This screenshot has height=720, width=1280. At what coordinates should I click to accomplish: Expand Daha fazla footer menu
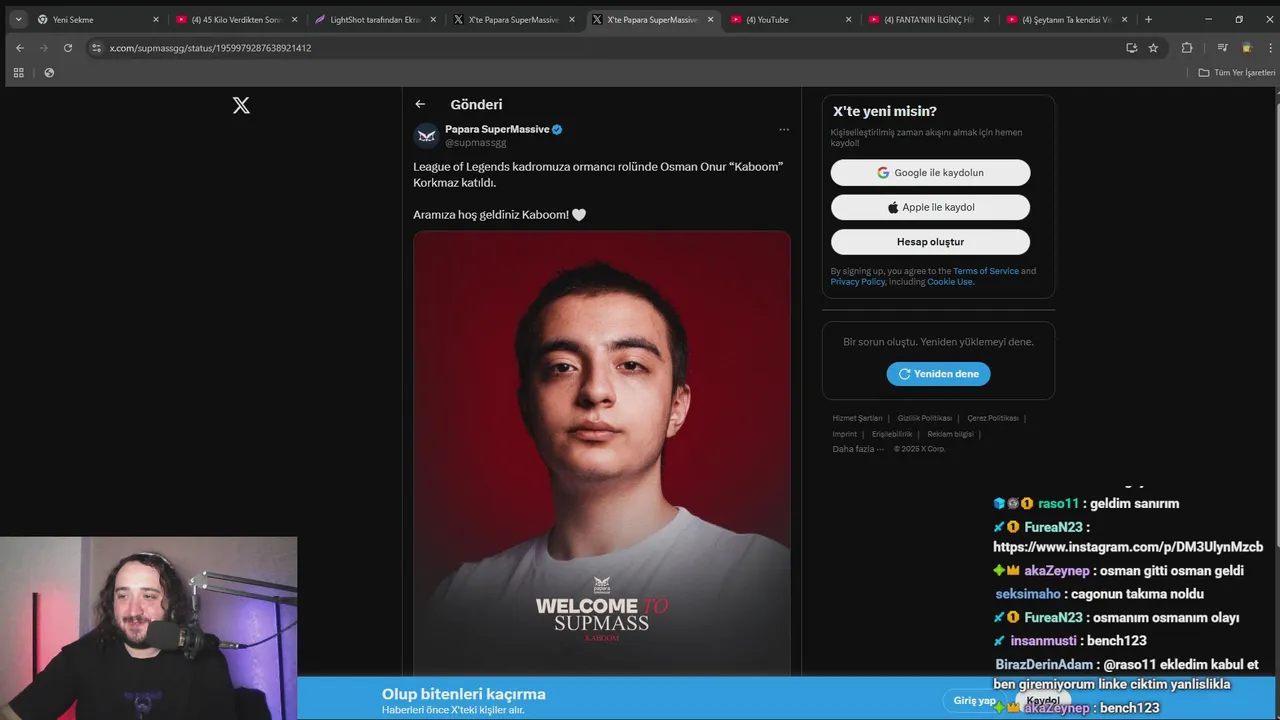858,449
